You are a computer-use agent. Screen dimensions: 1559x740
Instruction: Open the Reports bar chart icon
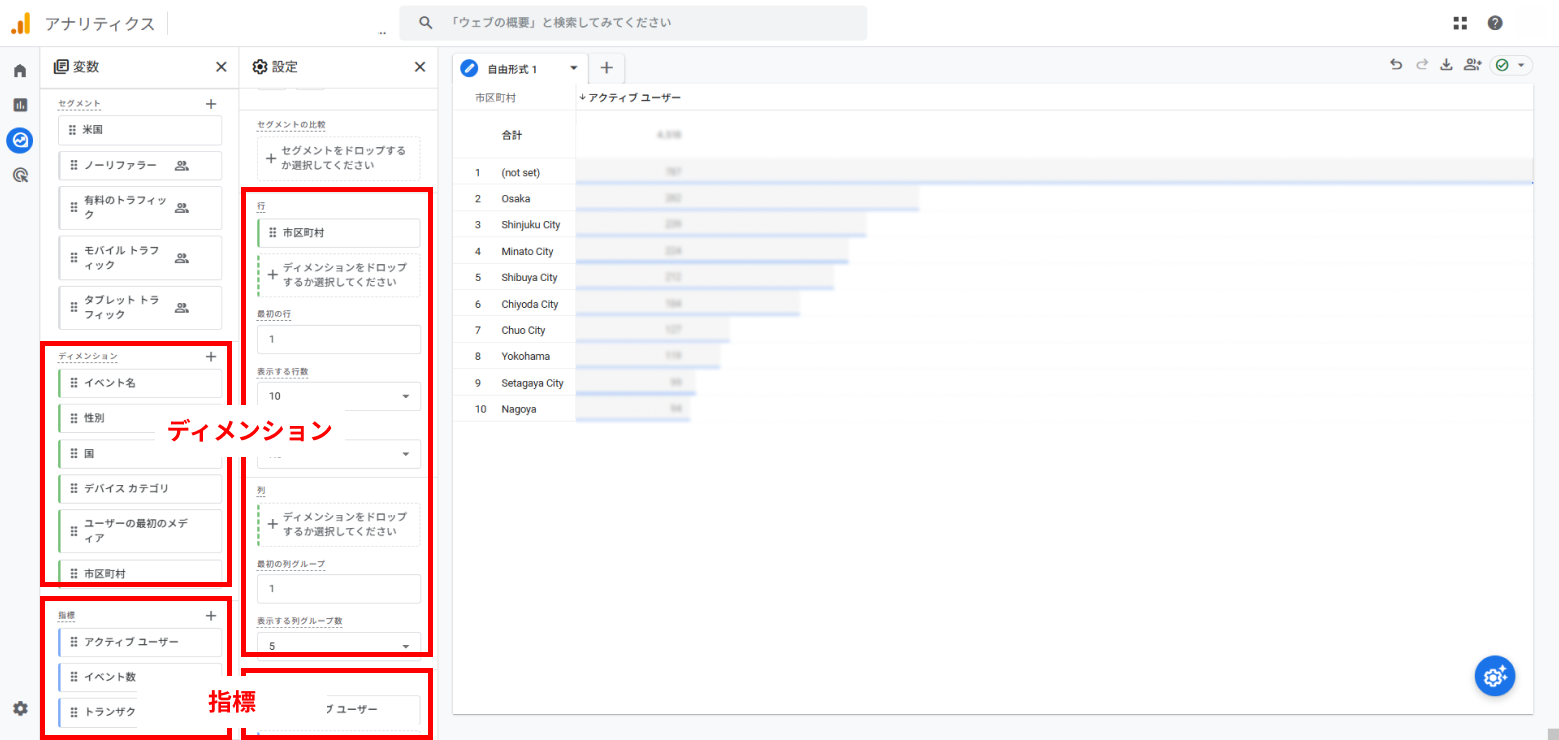20,105
